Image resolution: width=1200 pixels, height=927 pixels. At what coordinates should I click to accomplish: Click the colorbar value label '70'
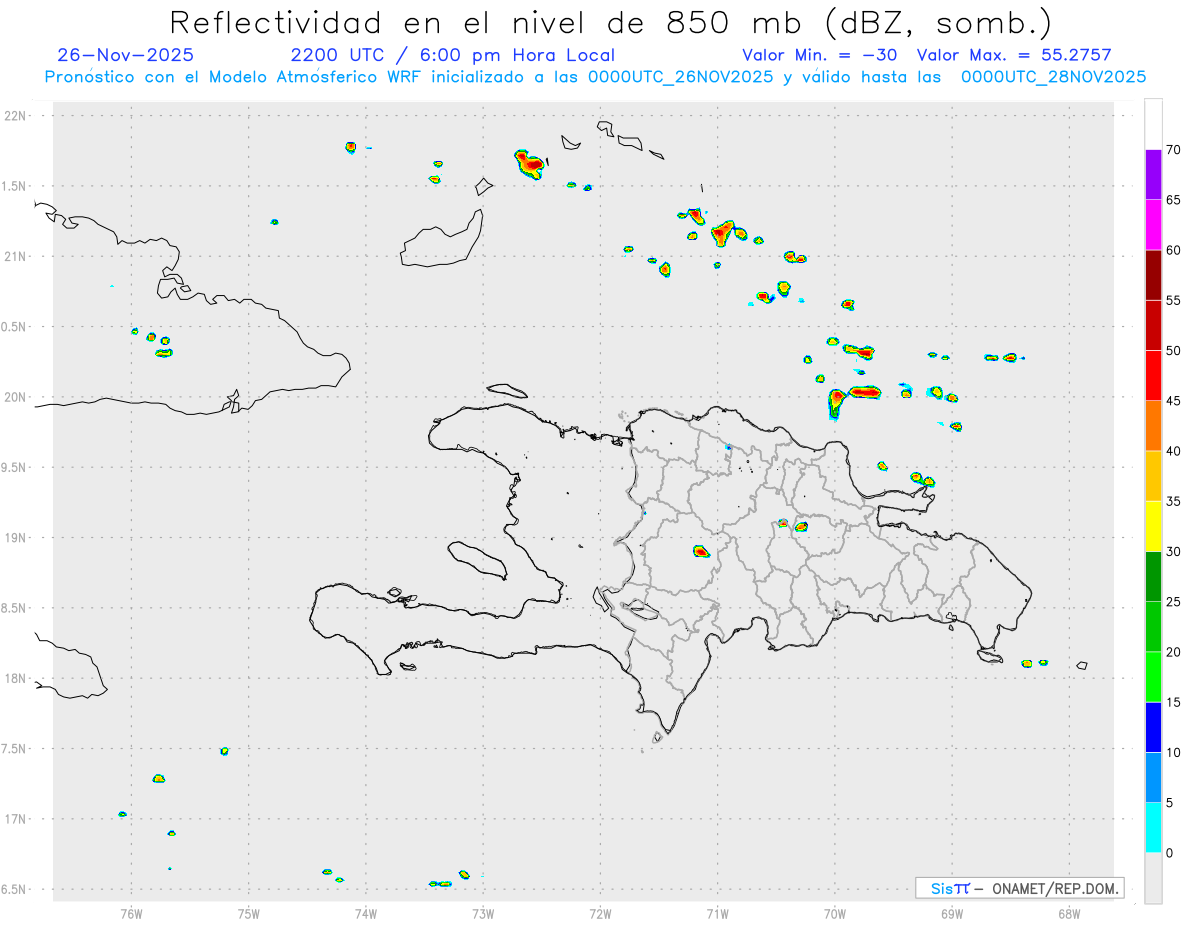click(1173, 150)
